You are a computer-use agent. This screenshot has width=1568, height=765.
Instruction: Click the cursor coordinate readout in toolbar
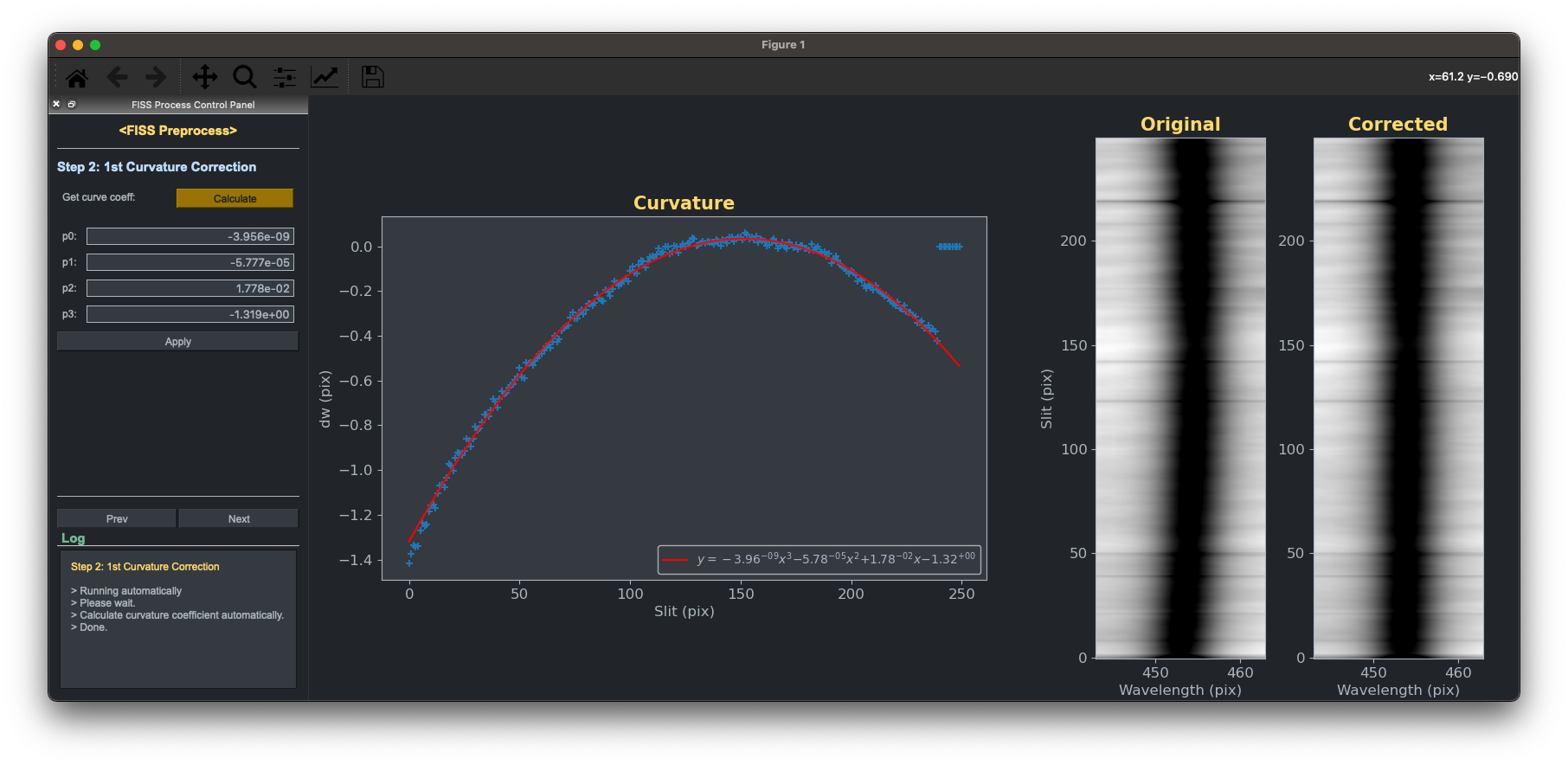pyautogui.click(x=1473, y=76)
